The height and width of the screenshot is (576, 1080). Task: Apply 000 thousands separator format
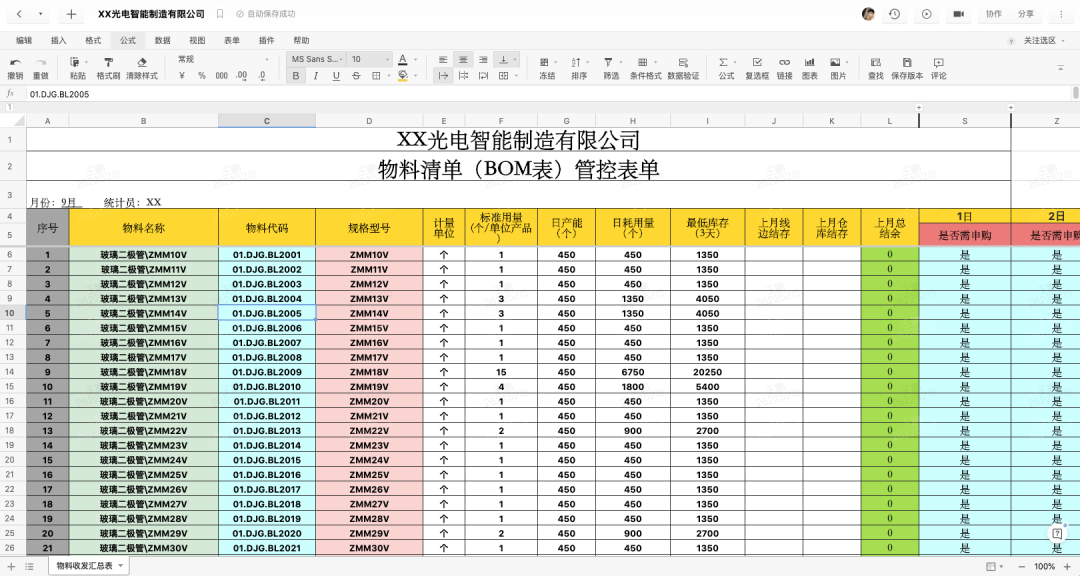(x=222, y=76)
